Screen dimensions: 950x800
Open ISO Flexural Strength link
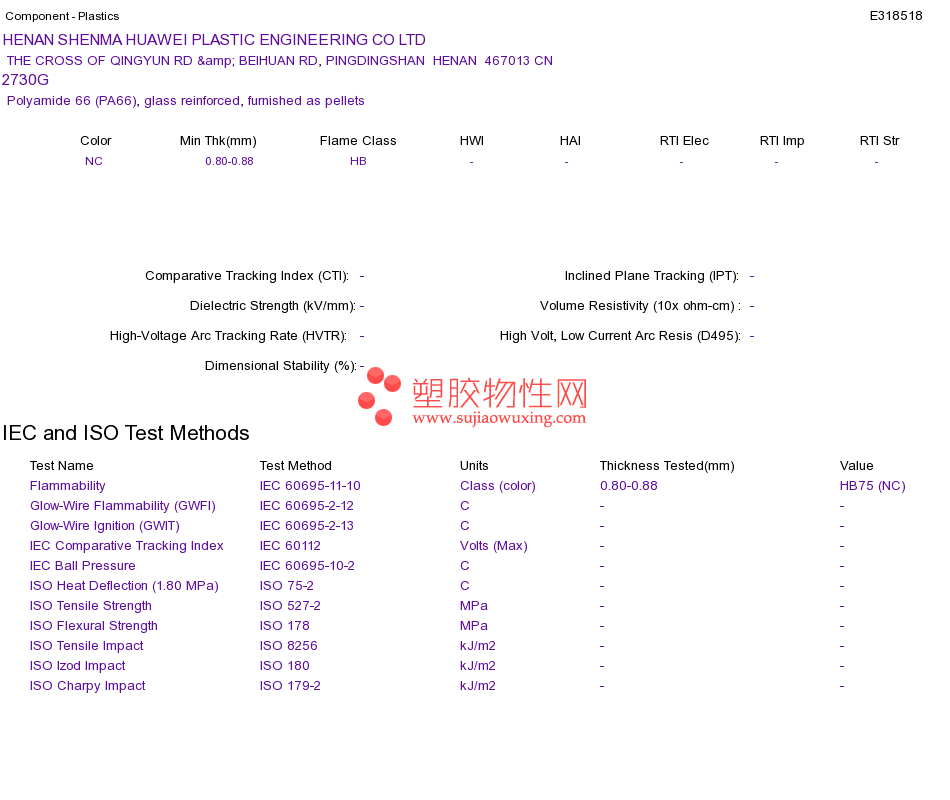pyautogui.click(x=94, y=625)
